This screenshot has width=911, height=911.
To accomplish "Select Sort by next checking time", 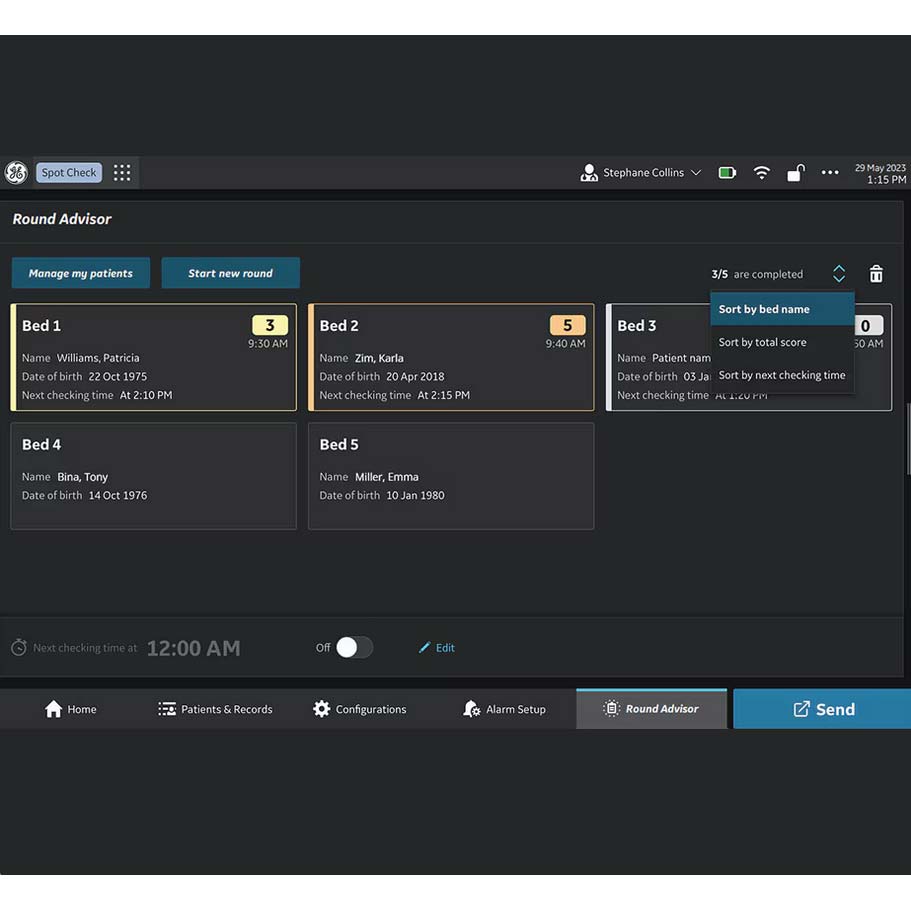I will (781, 375).
